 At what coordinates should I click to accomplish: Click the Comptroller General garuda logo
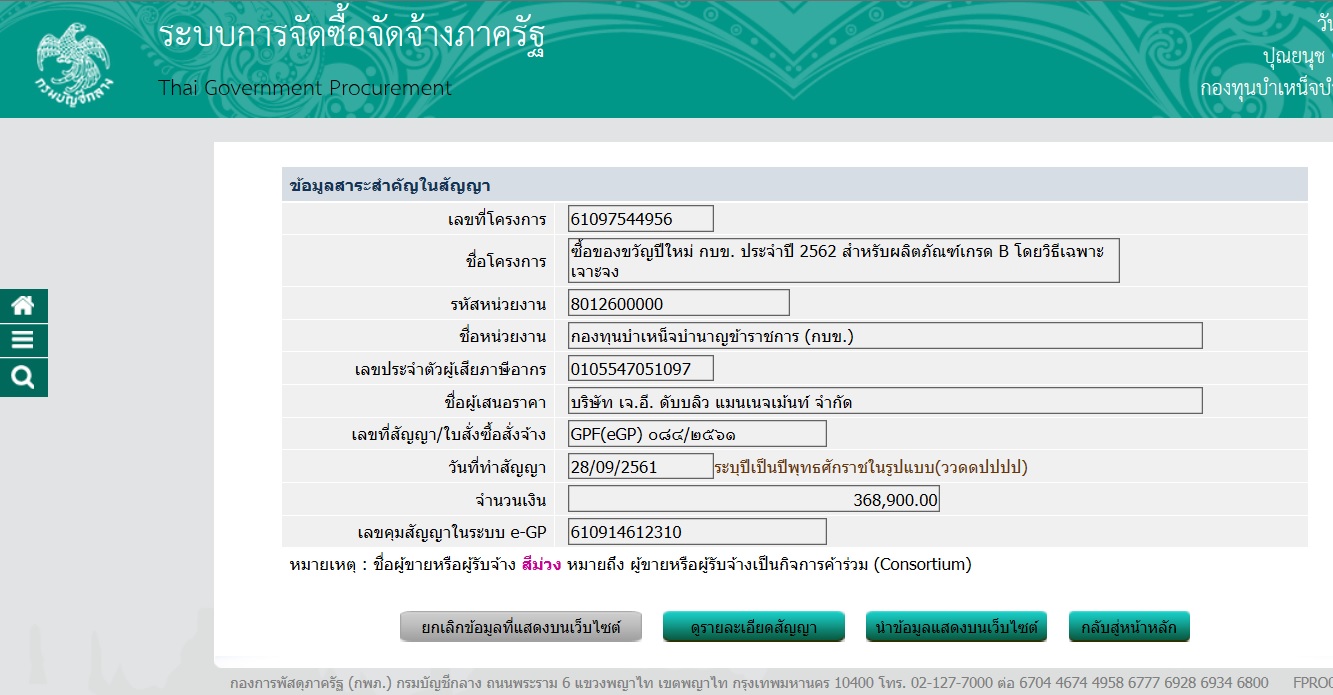[x=74, y=63]
